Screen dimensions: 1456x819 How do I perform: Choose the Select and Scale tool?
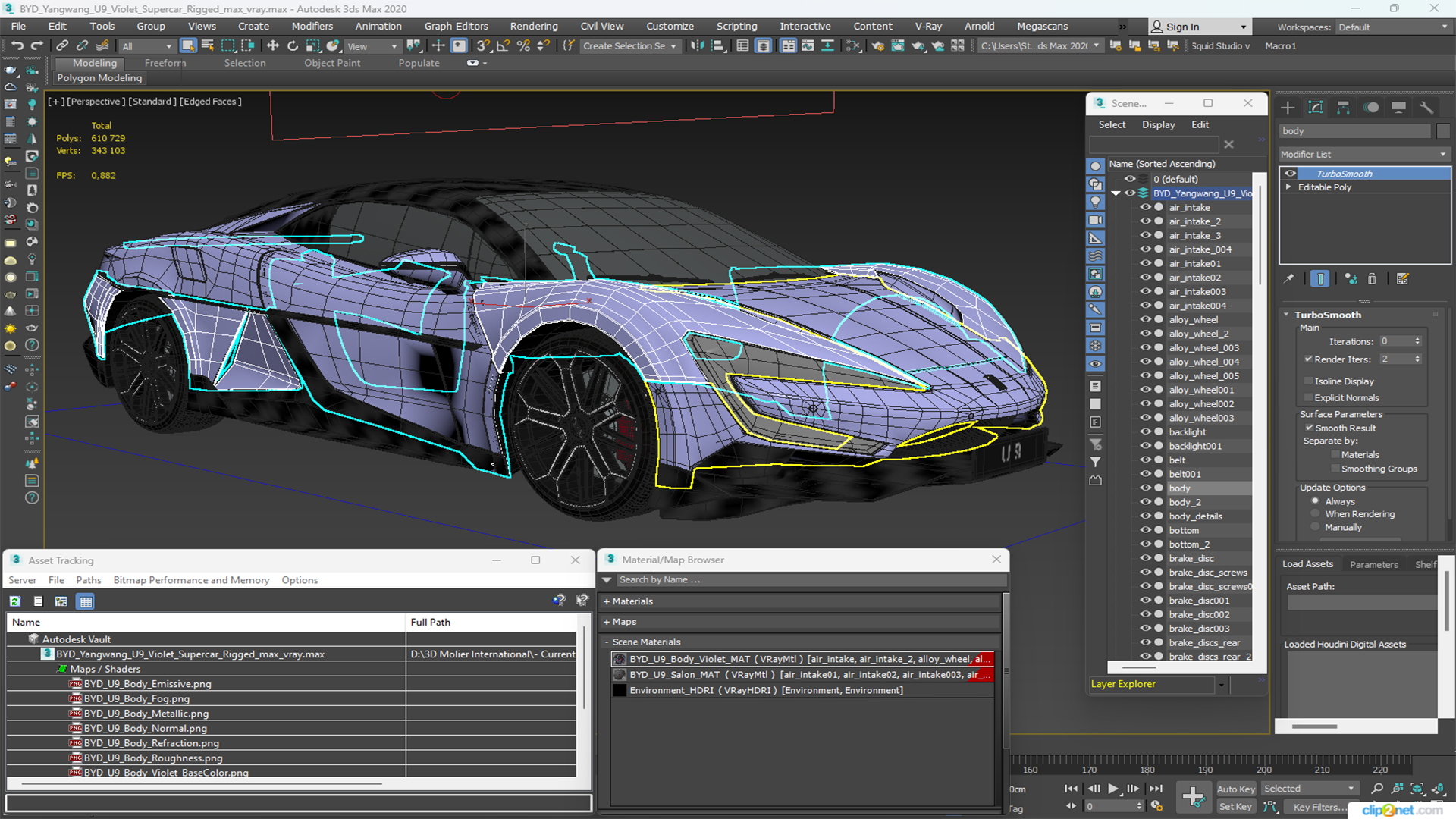click(x=312, y=45)
